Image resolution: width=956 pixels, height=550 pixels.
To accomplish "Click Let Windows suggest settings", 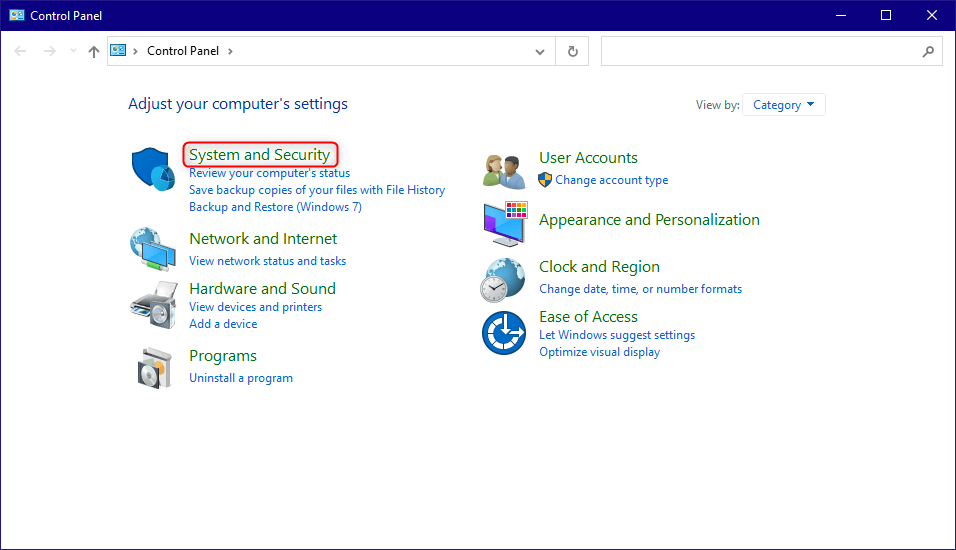I will 617,335.
